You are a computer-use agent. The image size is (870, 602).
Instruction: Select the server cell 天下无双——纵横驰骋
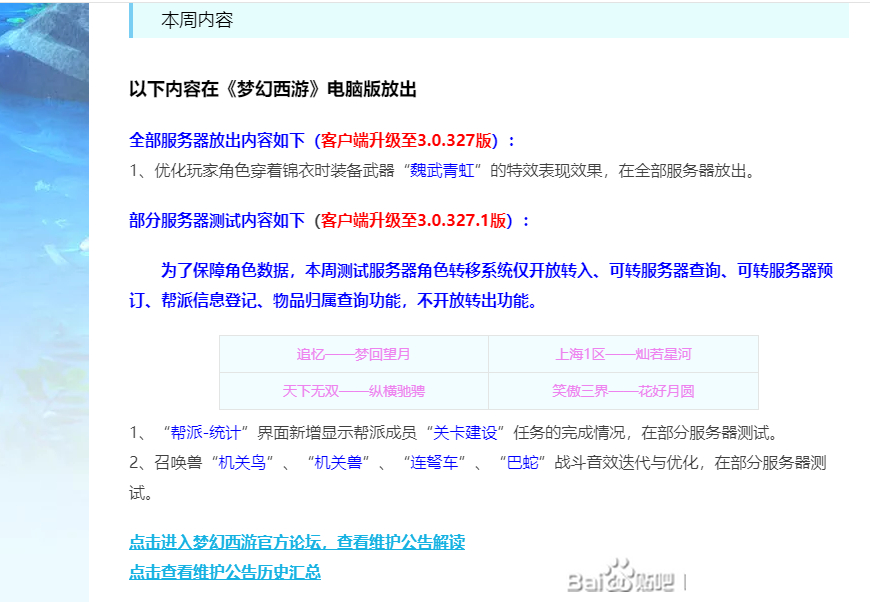click(353, 391)
